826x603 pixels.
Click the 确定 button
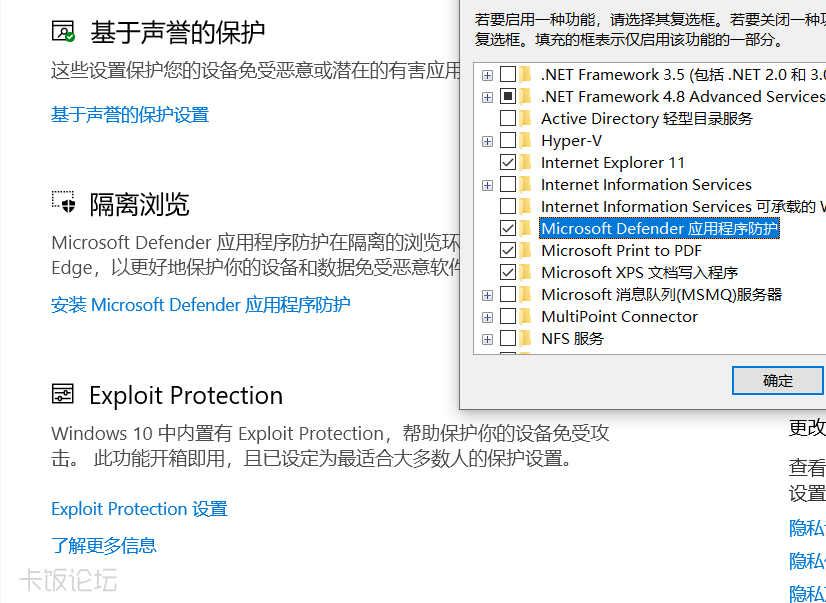(x=777, y=380)
